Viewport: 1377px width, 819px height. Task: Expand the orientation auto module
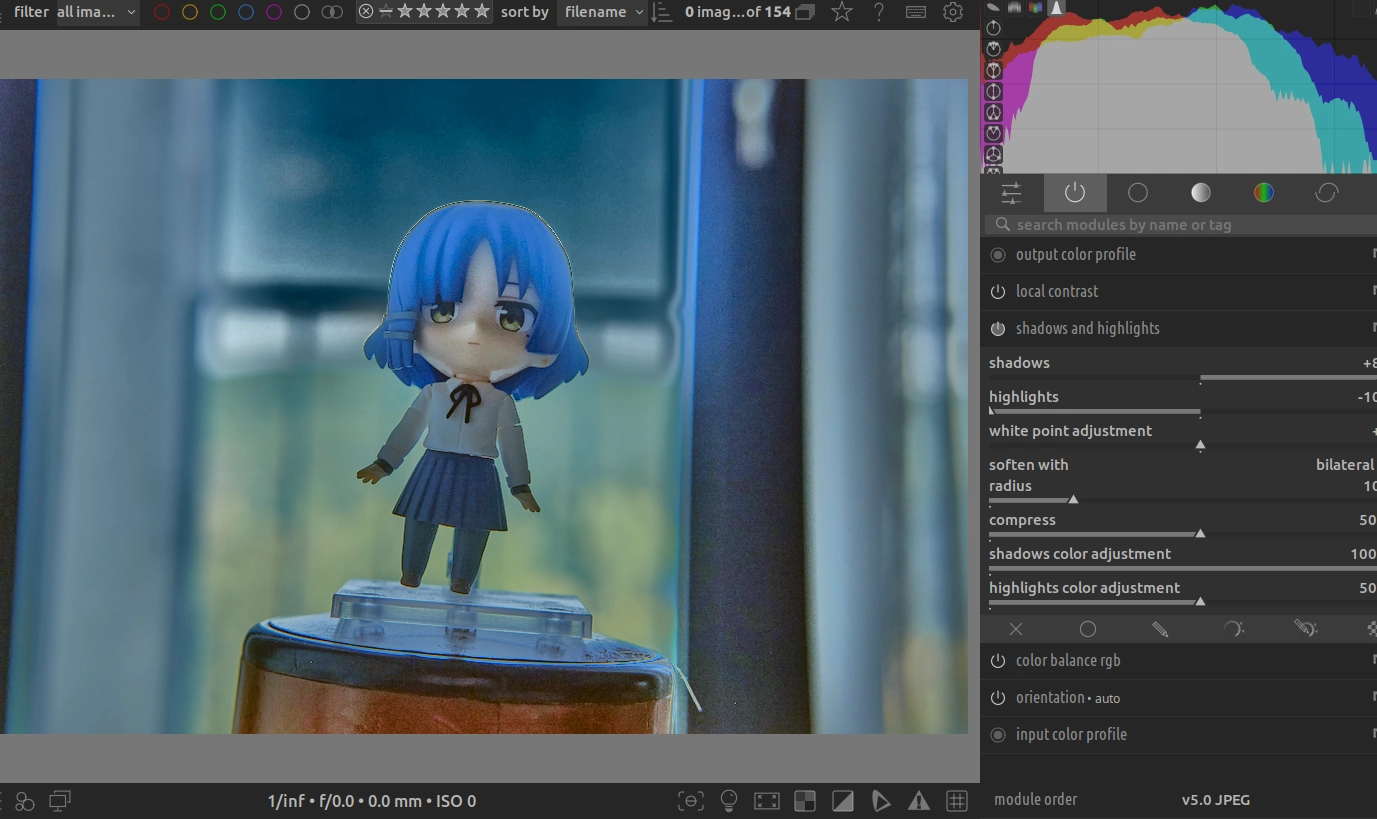point(1068,697)
